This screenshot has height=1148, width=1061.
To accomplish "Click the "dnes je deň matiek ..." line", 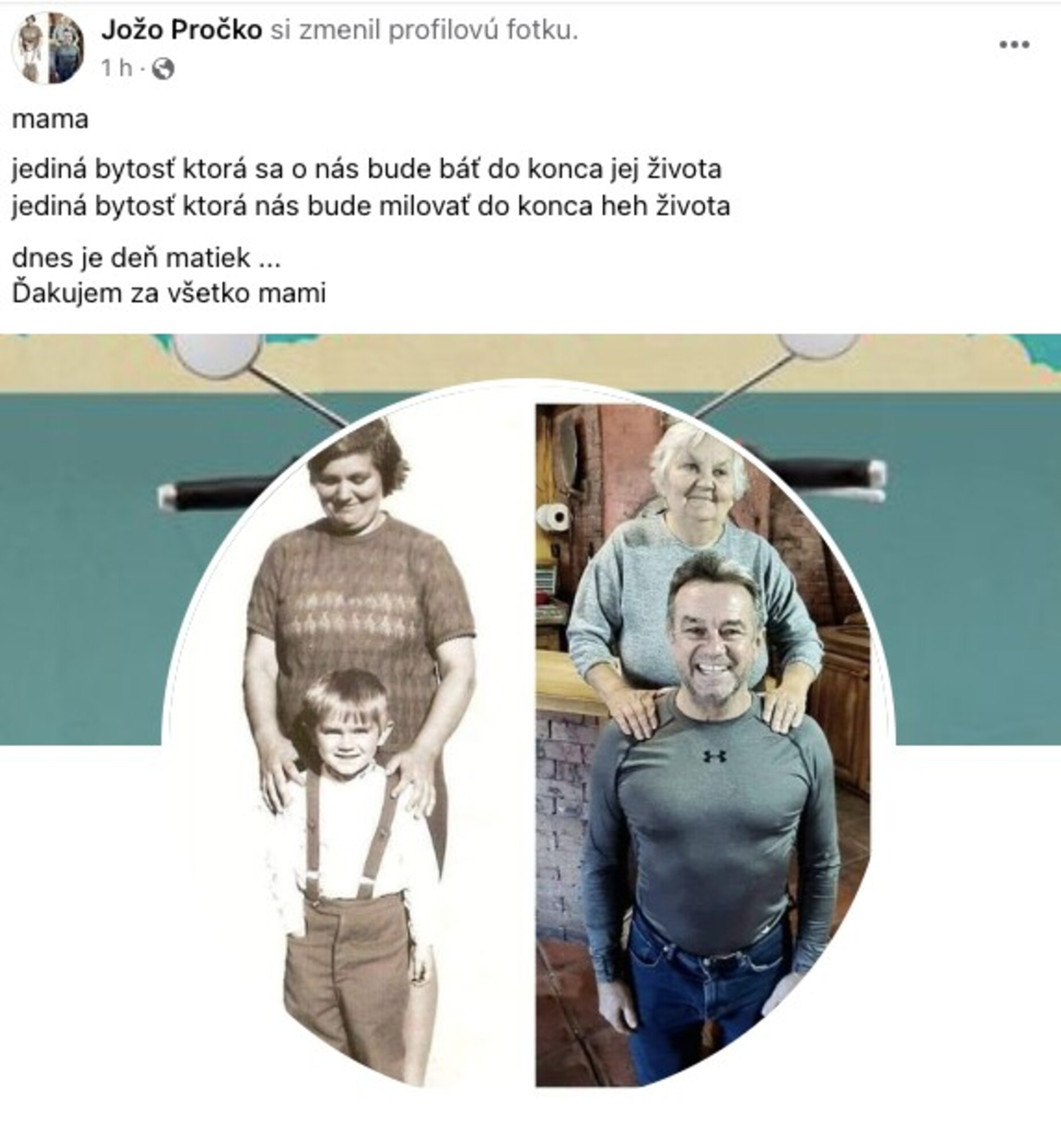I will [146, 258].
